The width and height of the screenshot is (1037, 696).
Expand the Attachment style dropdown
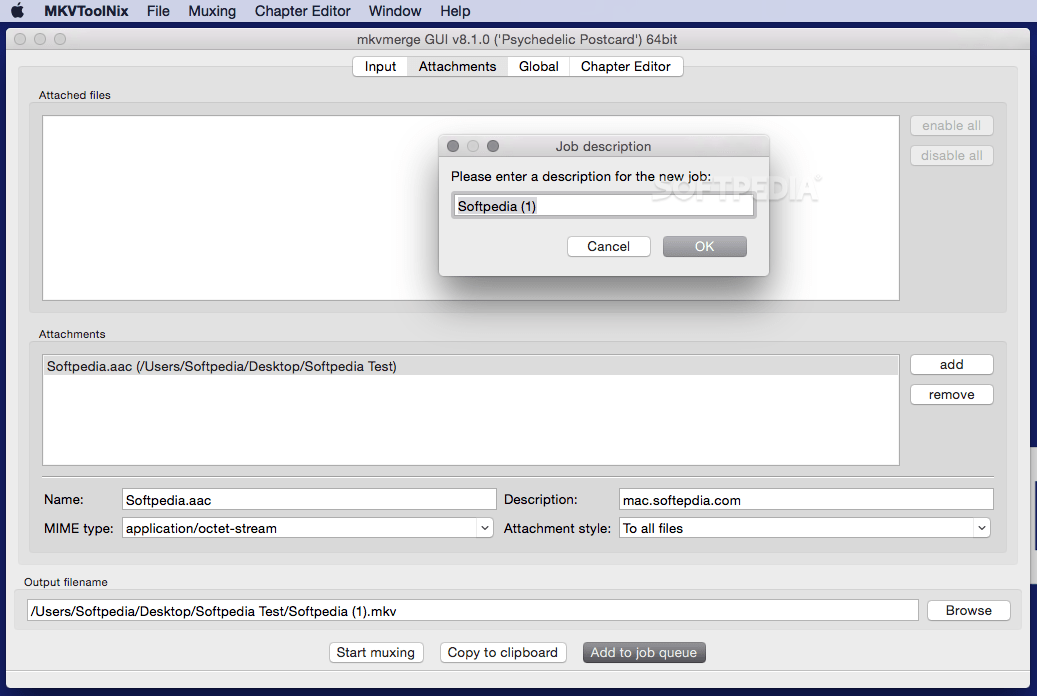click(981, 528)
